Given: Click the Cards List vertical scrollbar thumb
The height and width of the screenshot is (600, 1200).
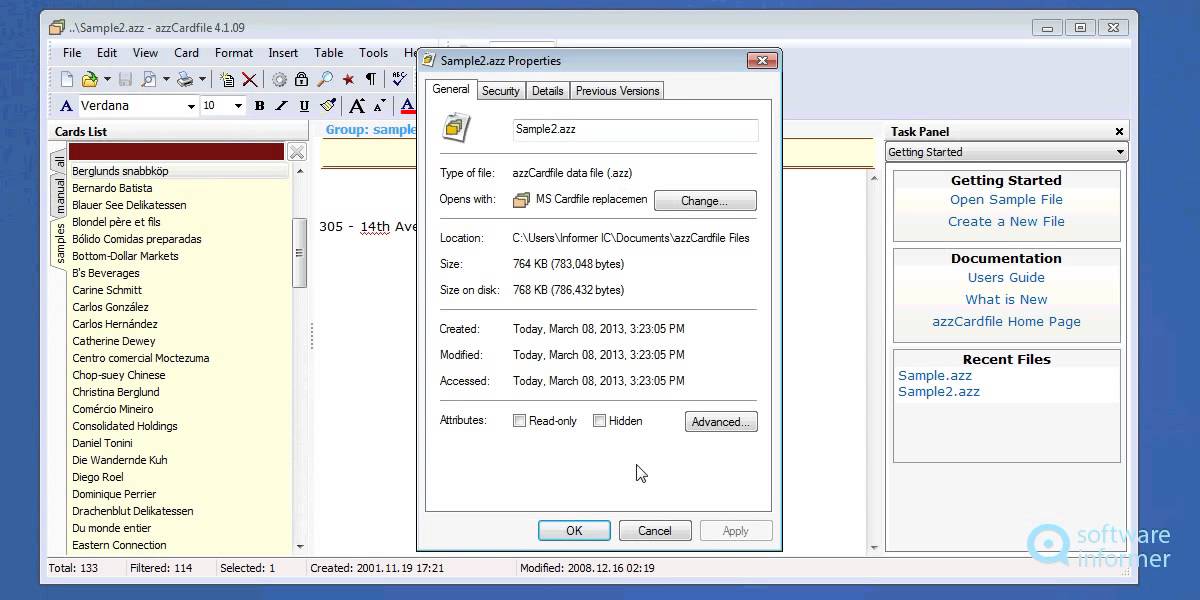Looking at the screenshot, I should (299, 254).
